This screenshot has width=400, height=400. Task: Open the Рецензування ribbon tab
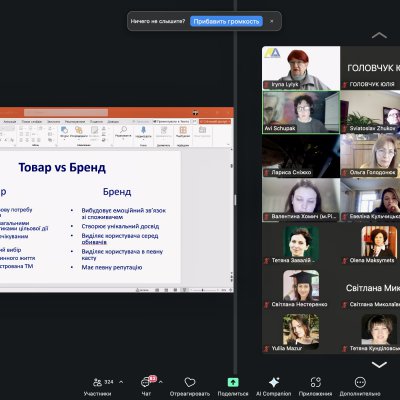[x=75, y=121]
